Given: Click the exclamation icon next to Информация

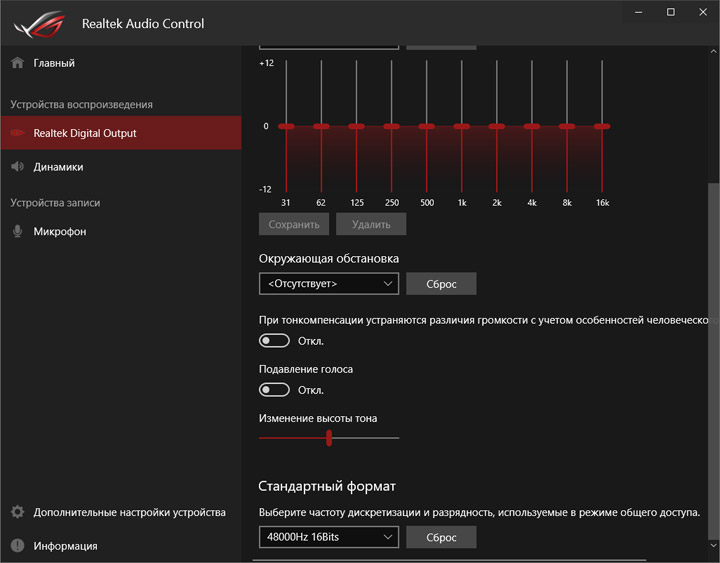Looking at the screenshot, I should pyautogui.click(x=17, y=546).
